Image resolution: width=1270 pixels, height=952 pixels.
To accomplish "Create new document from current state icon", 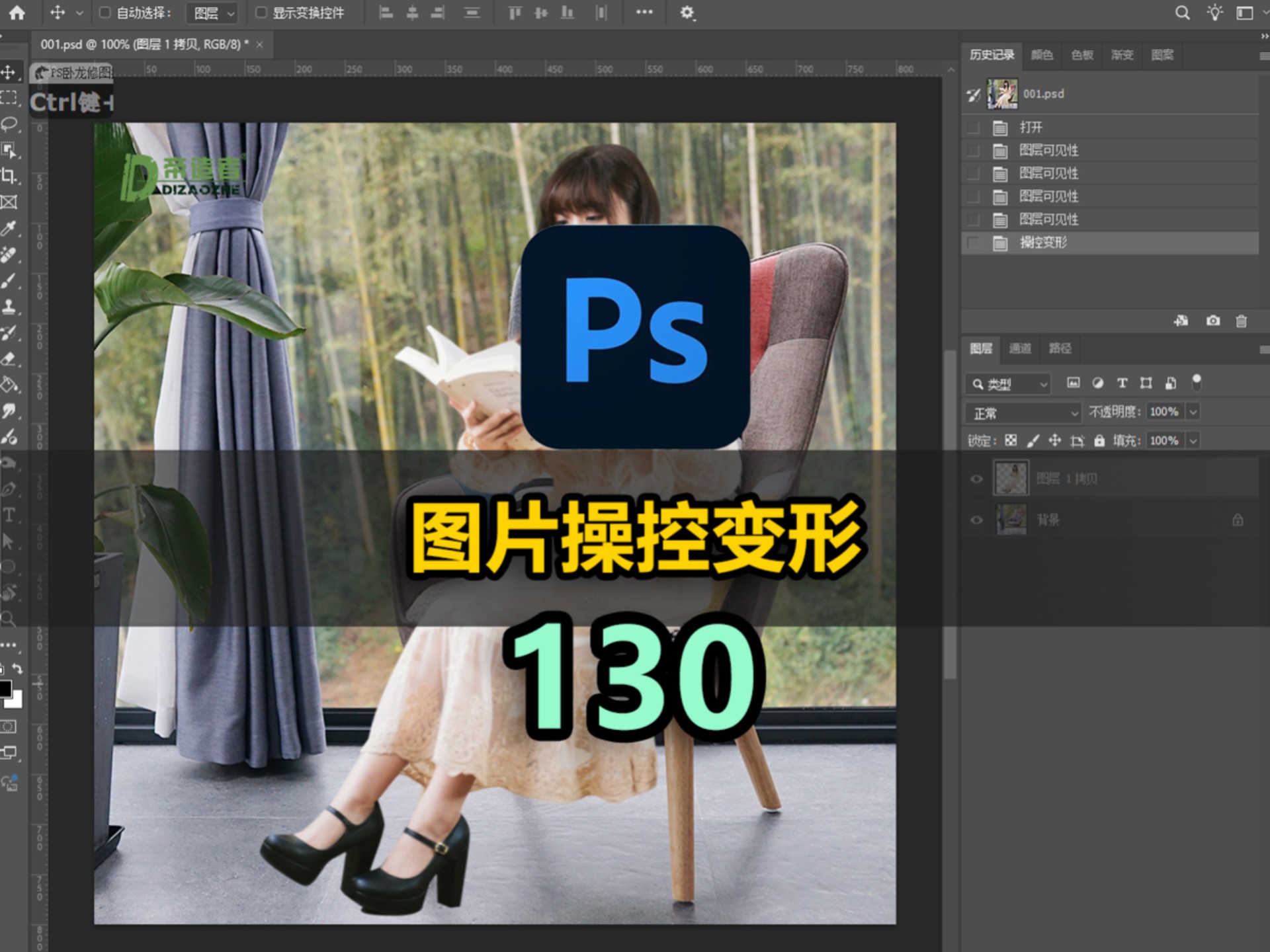I will click(x=1181, y=321).
